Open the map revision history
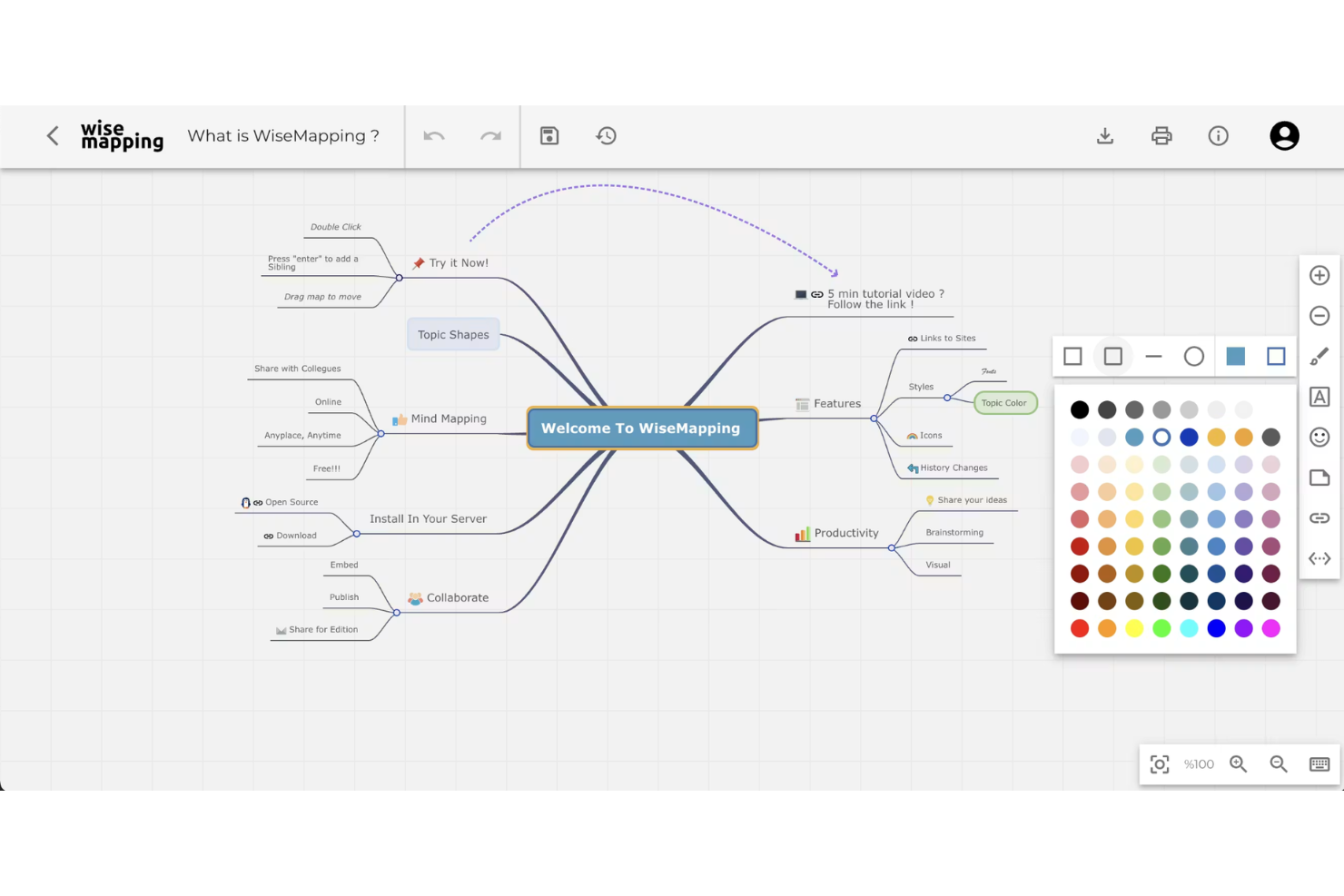 pyautogui.click(x=606, y=136)
